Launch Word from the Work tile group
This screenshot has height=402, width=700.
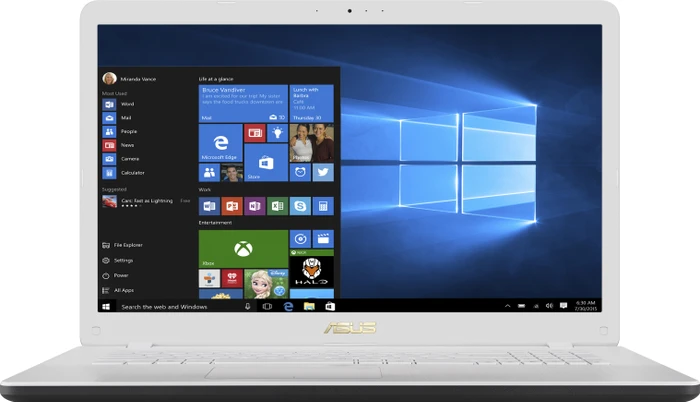(209, 206)
